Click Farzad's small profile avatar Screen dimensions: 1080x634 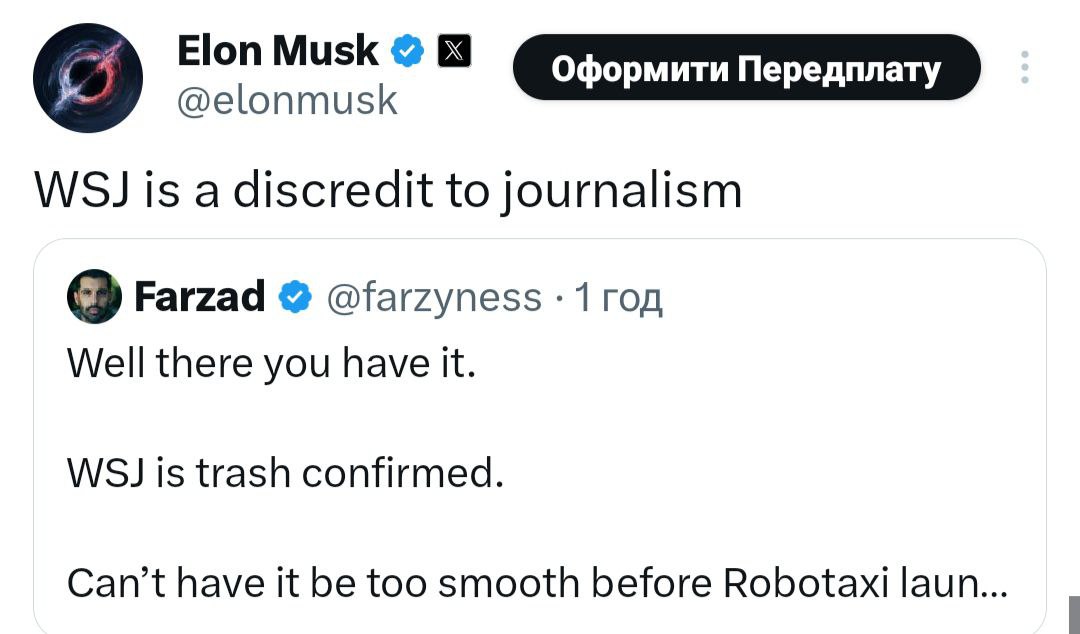coord(95,298)
